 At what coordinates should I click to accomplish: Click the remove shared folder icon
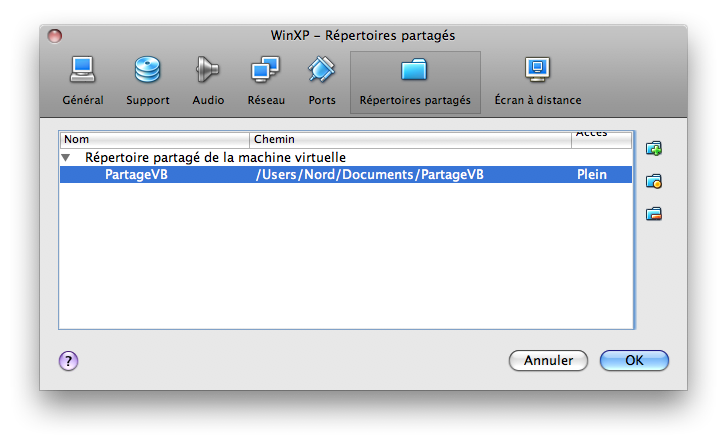pyautogui.click(x=654, y=214)
